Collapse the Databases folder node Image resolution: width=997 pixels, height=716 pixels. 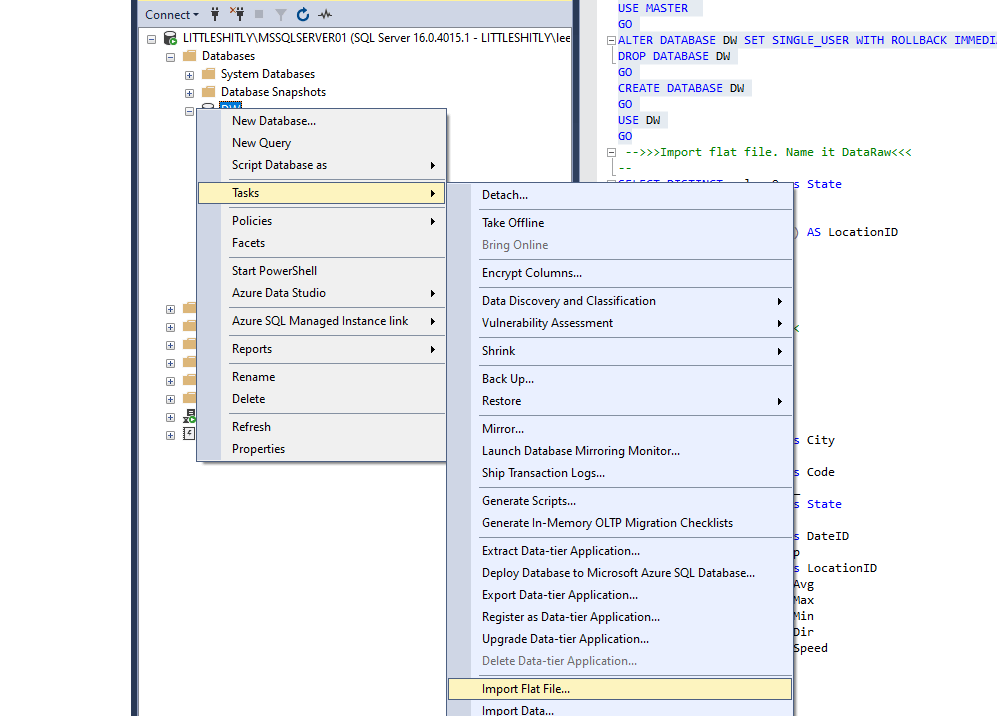pyautogui.click(x=171, y=57)
